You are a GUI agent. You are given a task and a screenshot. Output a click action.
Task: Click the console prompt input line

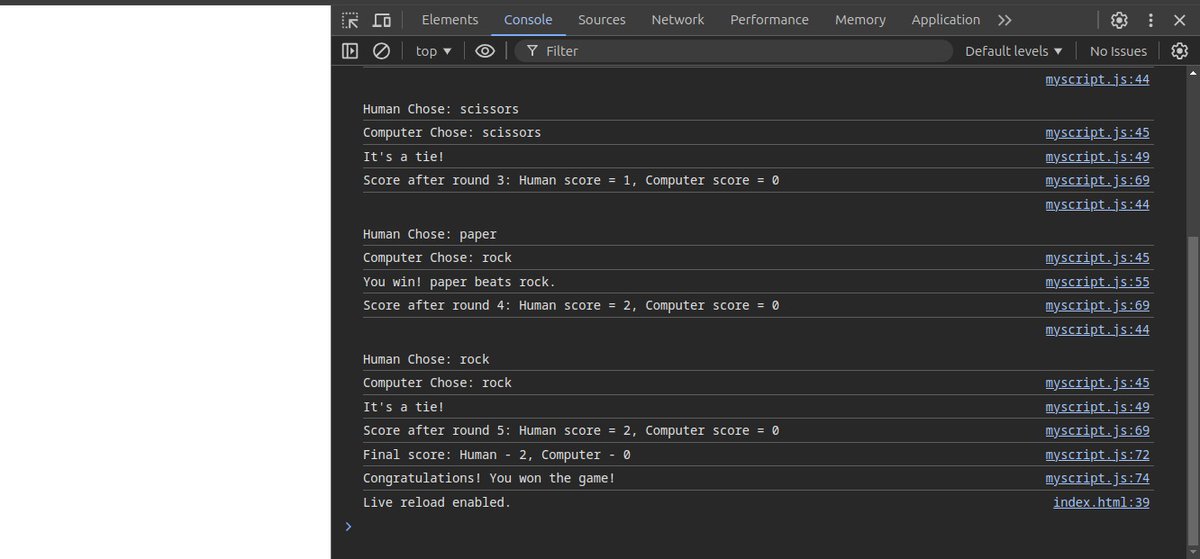[x=760, y=527]
